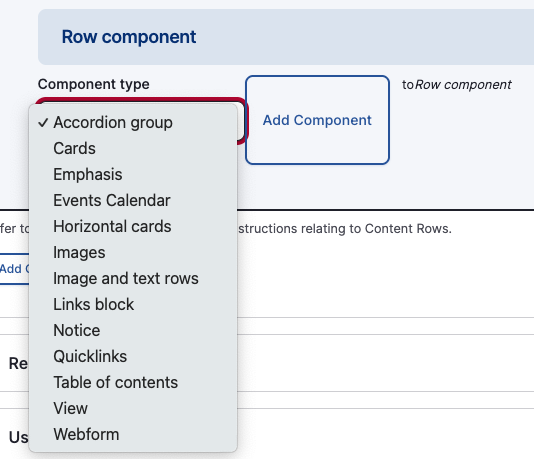Select the checked Accordion group option
Image resolution: width=534 pixels, height=459 pixels.
click(x=133, y=123)
